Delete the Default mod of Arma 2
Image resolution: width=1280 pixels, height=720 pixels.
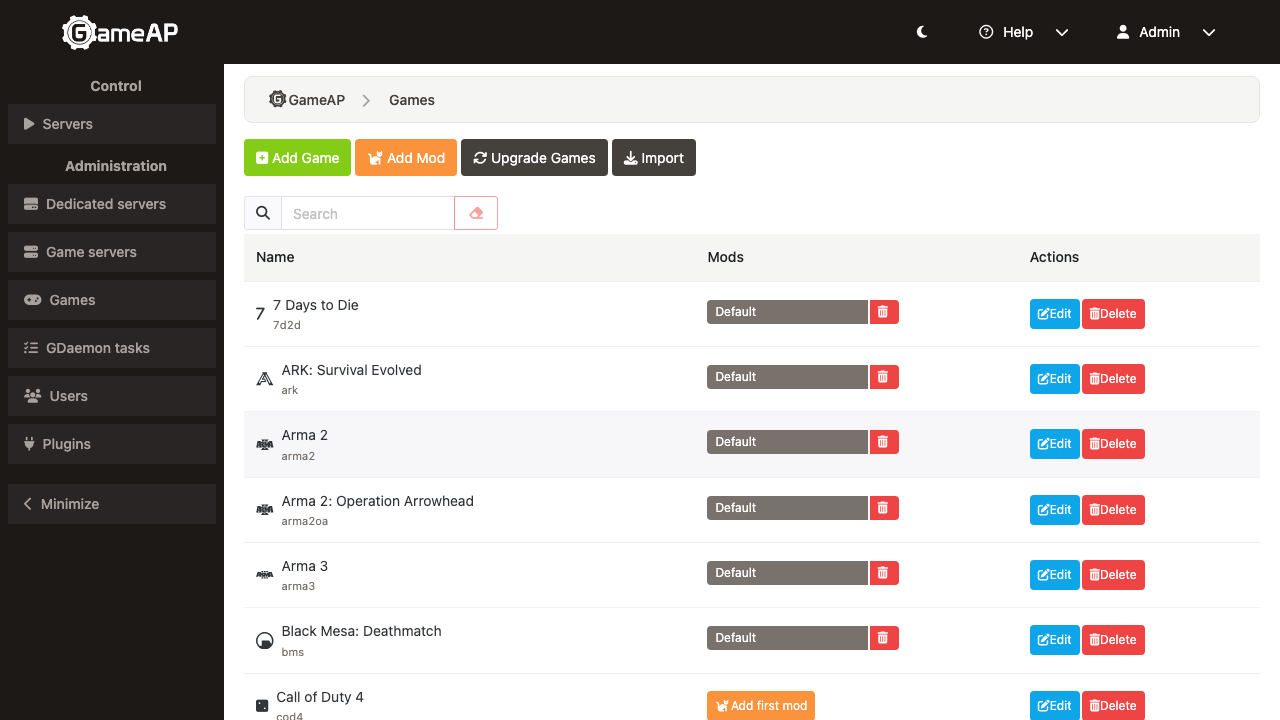pos(884,442)
